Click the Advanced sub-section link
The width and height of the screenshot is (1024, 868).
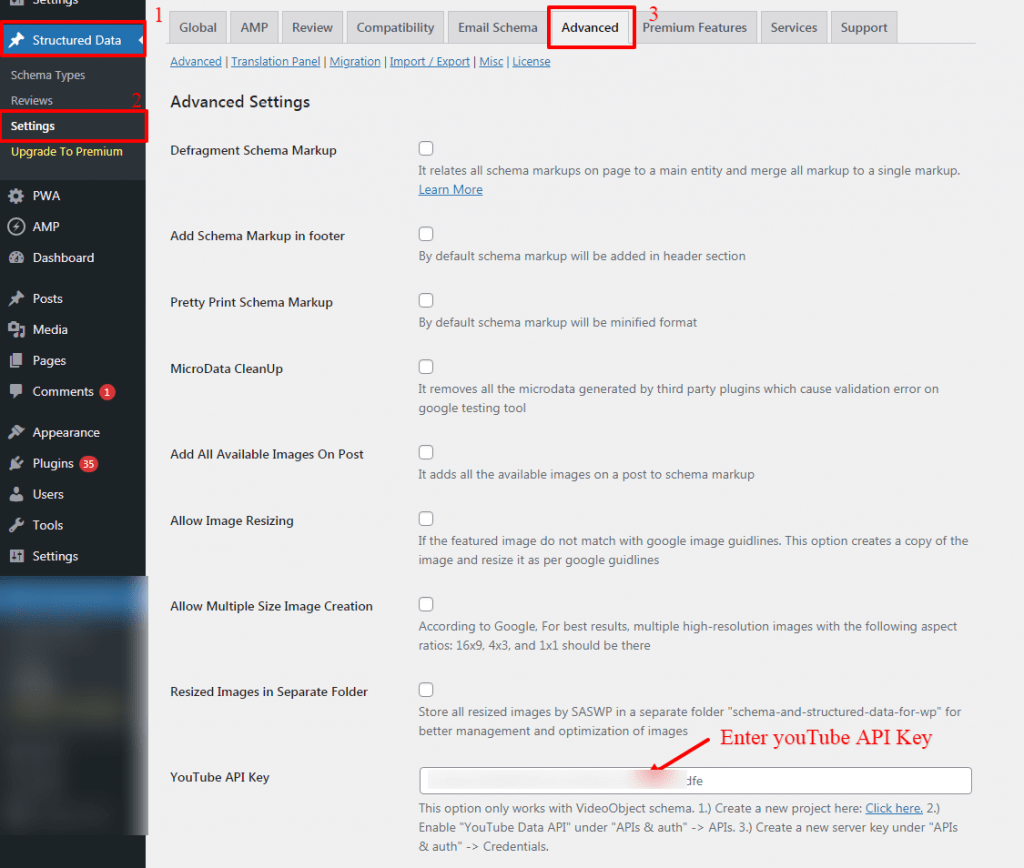[x=196, y=61]
